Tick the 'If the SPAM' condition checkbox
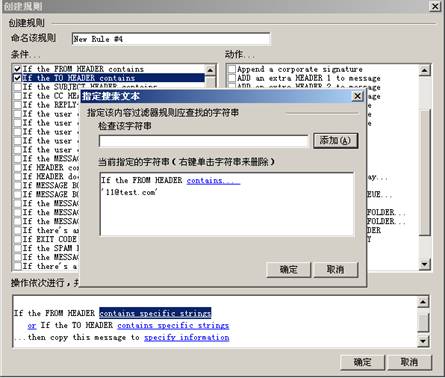This screenshot has height=378, width=445. click(x=17, y=248)
